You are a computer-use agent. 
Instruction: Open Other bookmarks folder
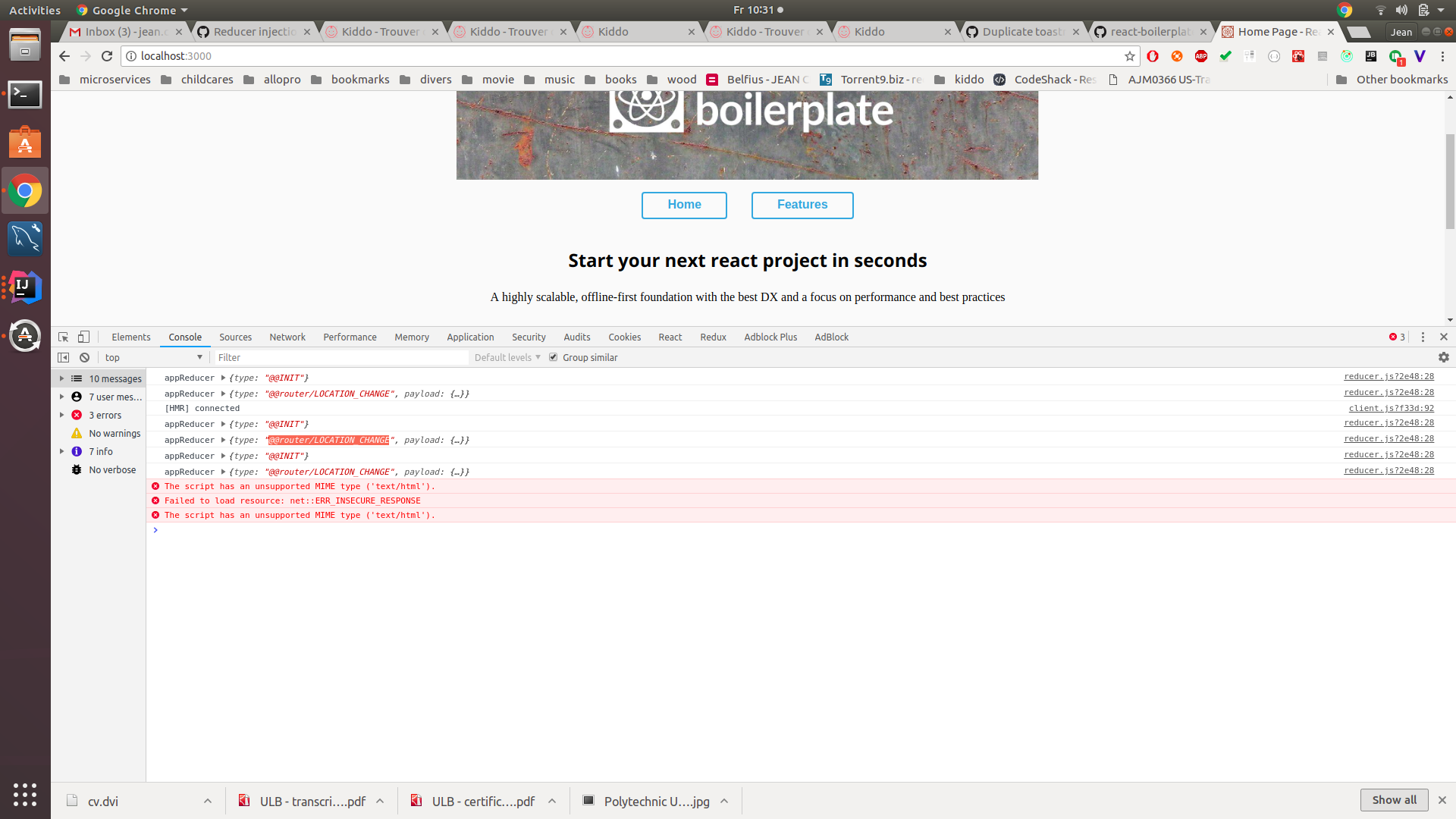pyautogui.click(x=1392, y=80)
